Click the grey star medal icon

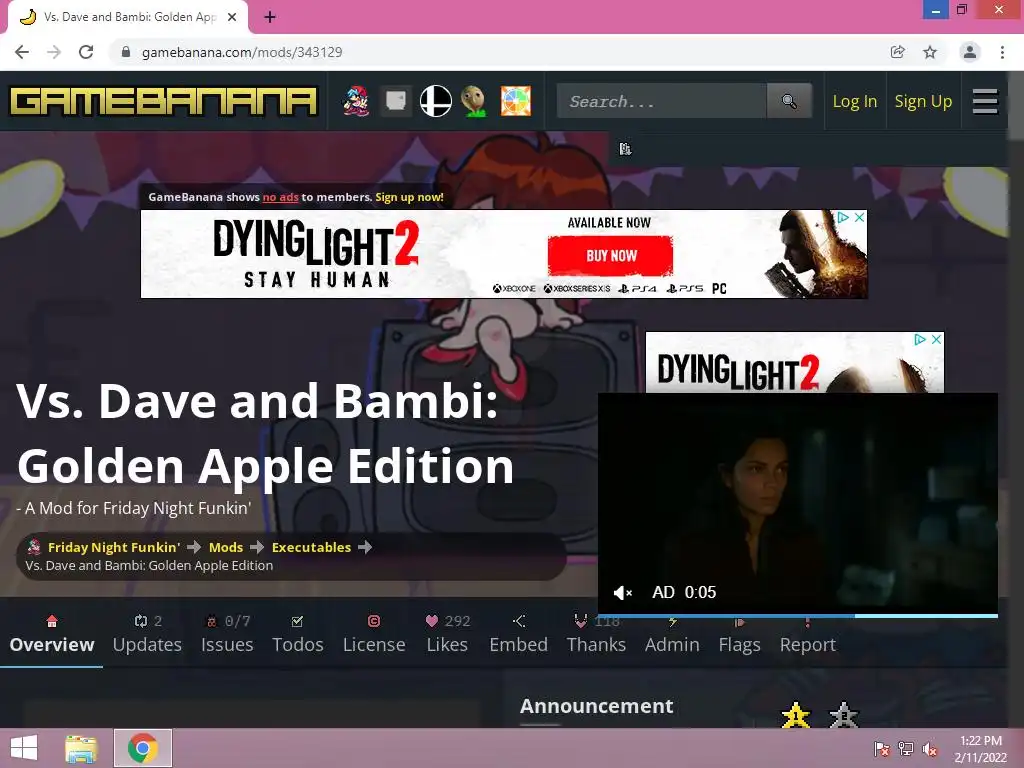pyautogui.click(x=843, y=715)
